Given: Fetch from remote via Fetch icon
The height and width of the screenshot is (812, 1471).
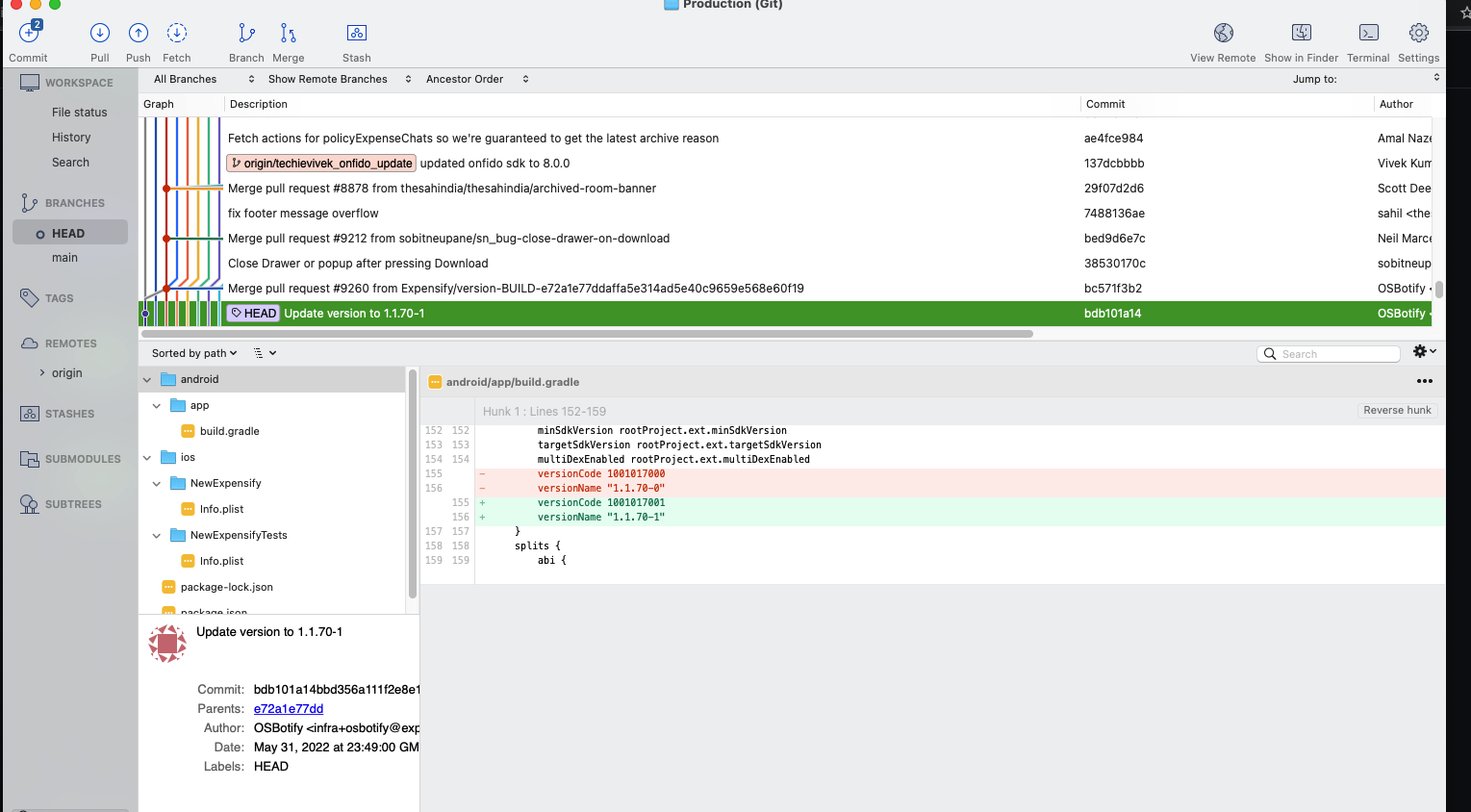Looking at the screenshot, I should point(176,32).
